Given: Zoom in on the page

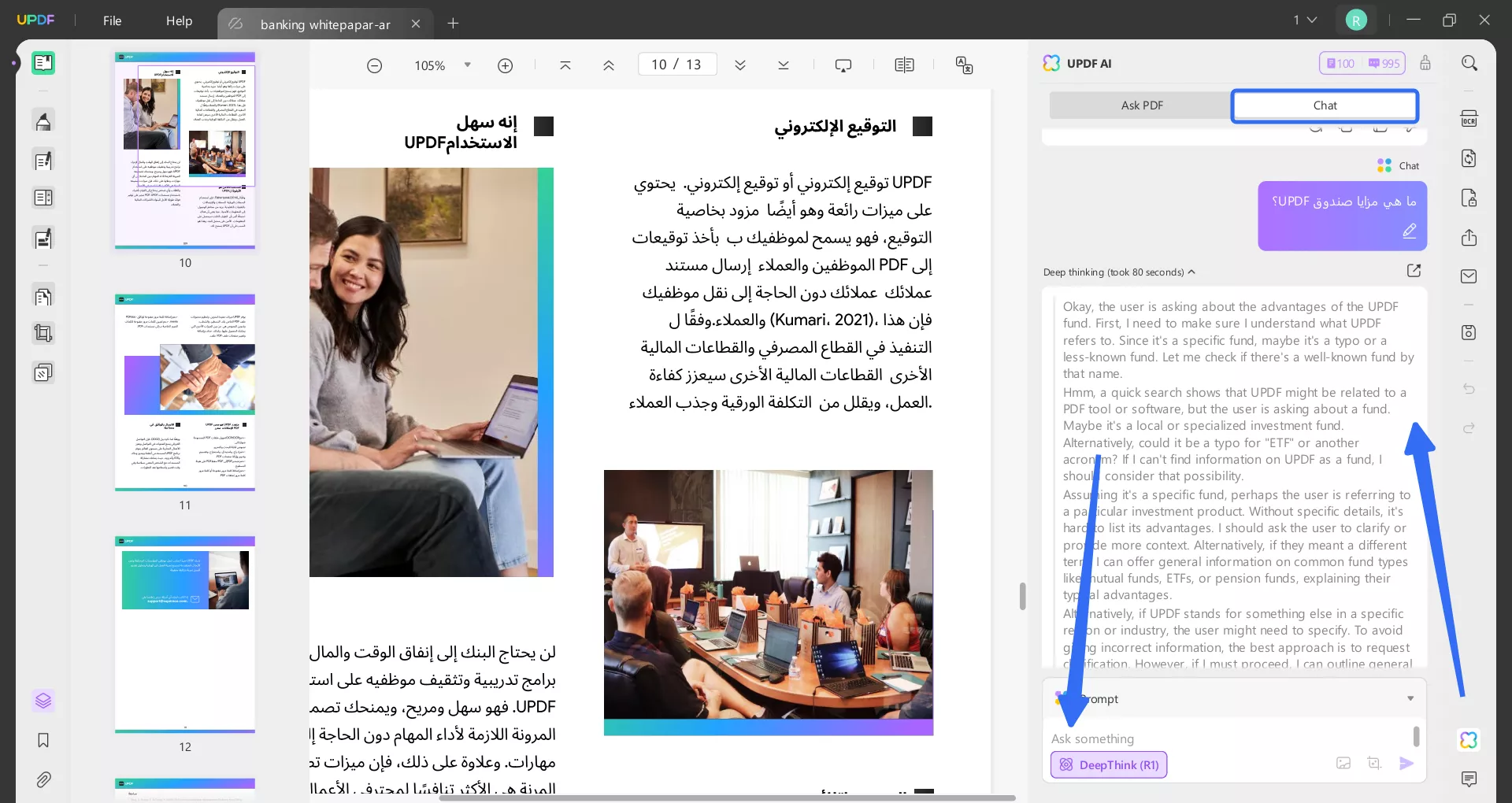Looking at the screenshot, I should coord(506,65).
